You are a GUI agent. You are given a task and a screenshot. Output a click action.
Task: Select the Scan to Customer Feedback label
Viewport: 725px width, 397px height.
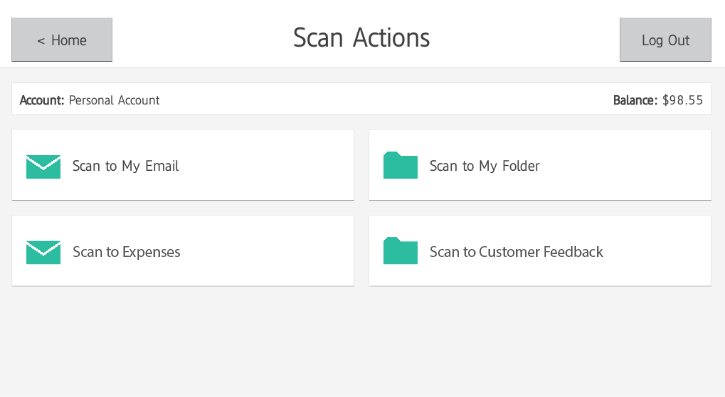516,251
